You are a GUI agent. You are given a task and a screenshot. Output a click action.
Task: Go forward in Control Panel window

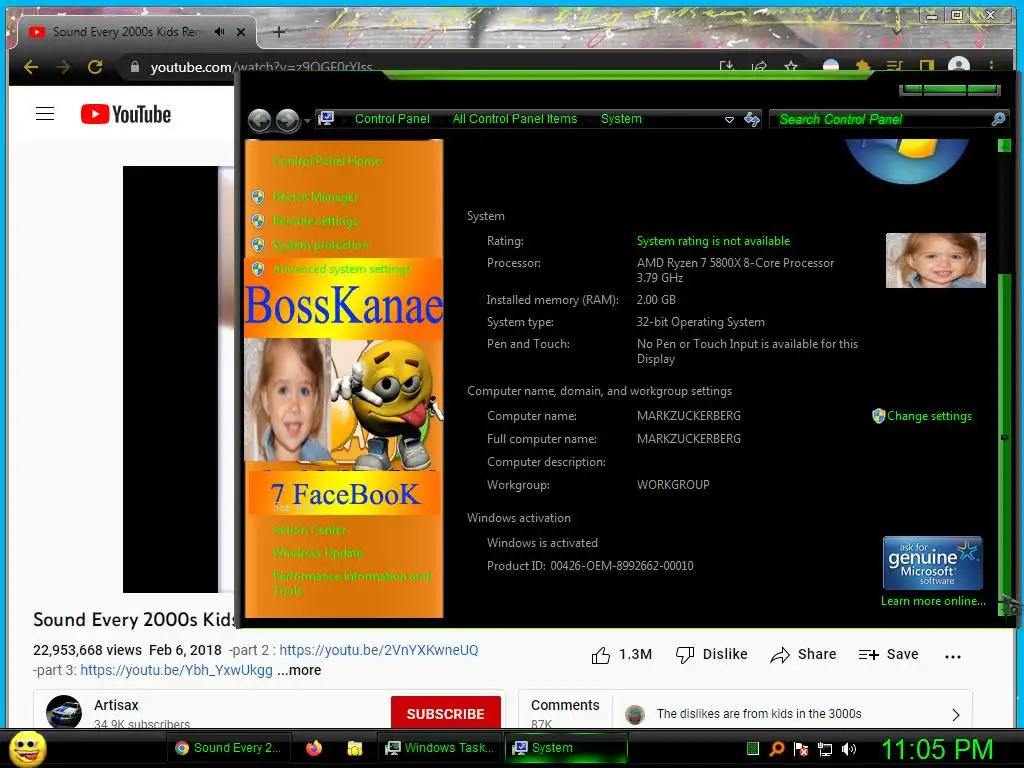pos(287,120)
